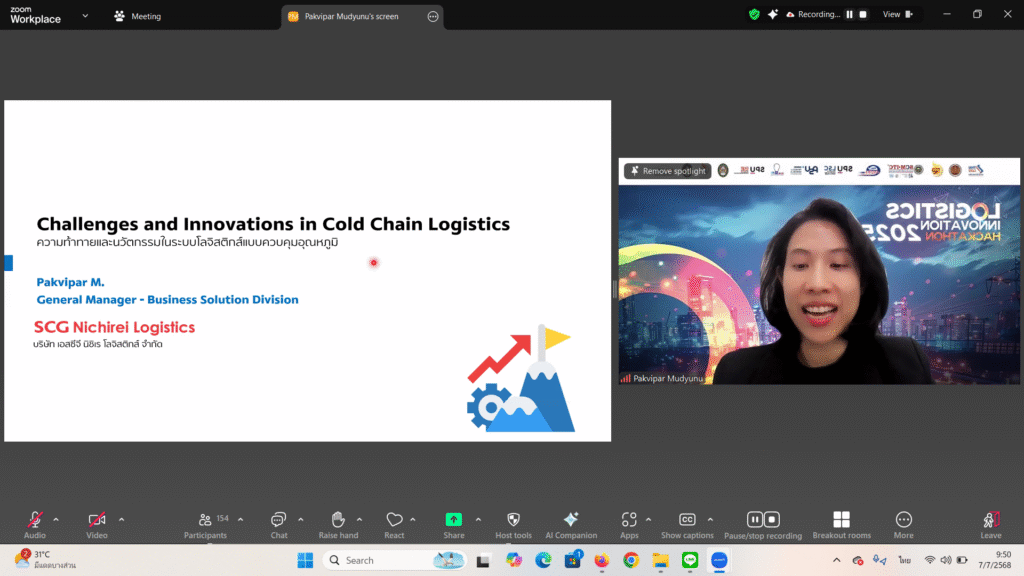Open the Apps panel

tap(629, 524)
